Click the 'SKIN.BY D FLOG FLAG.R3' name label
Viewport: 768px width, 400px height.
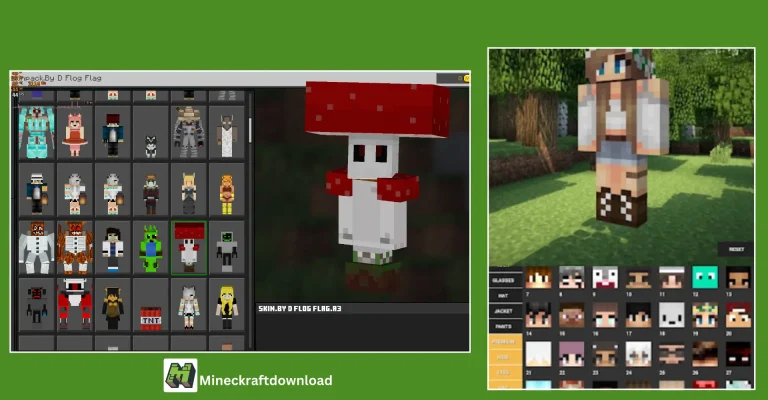[x=300, y=308]
